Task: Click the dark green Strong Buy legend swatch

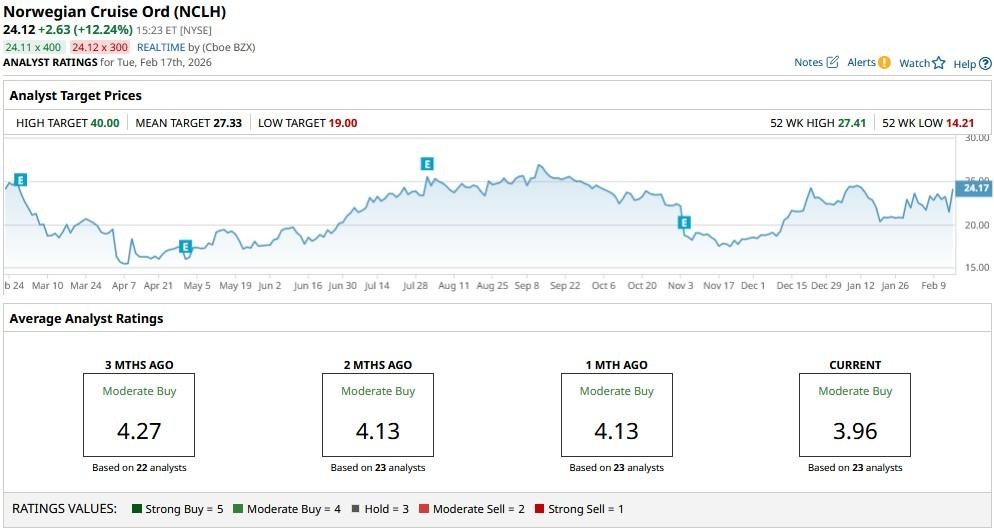Action: pos(137,508)
